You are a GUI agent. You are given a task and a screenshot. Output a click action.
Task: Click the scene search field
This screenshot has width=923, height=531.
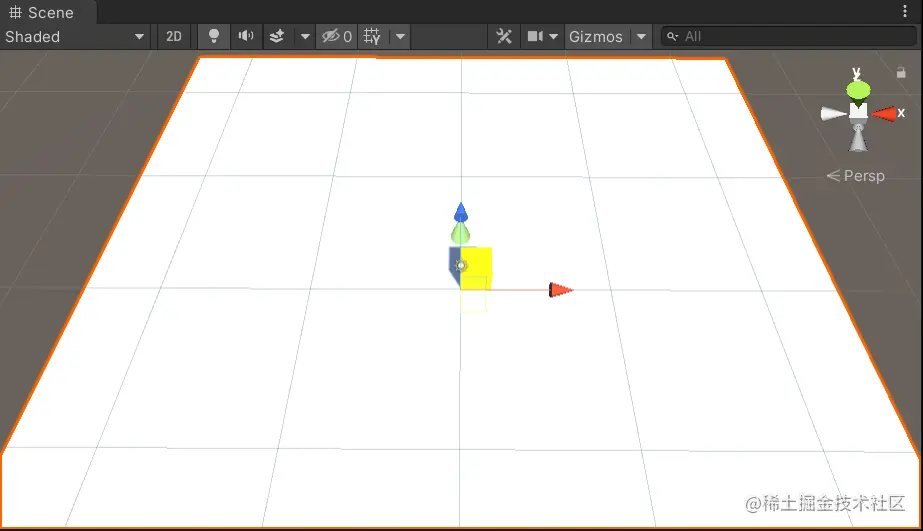click(x=788, y=36)
